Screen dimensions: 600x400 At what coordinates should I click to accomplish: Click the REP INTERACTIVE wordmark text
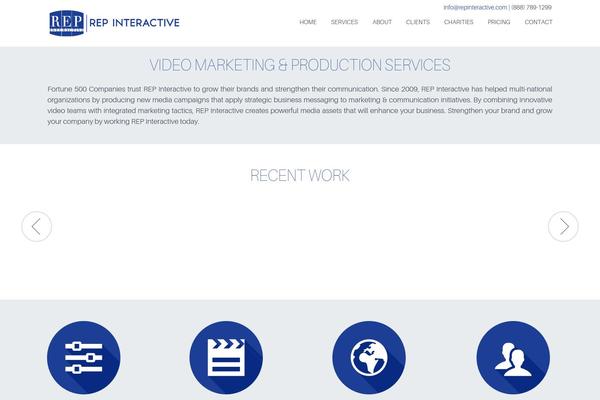coord(134,23)
